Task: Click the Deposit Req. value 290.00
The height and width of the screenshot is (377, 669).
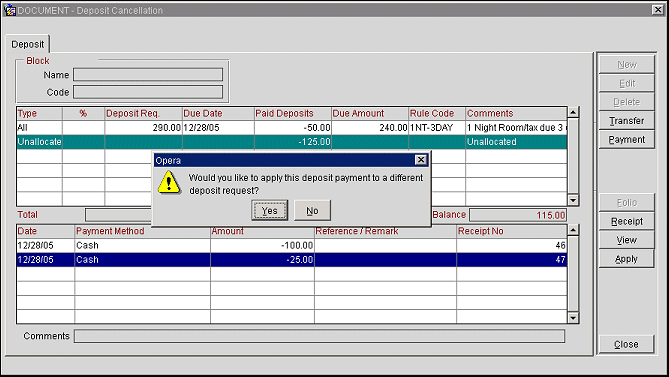Action: point(143,128)
